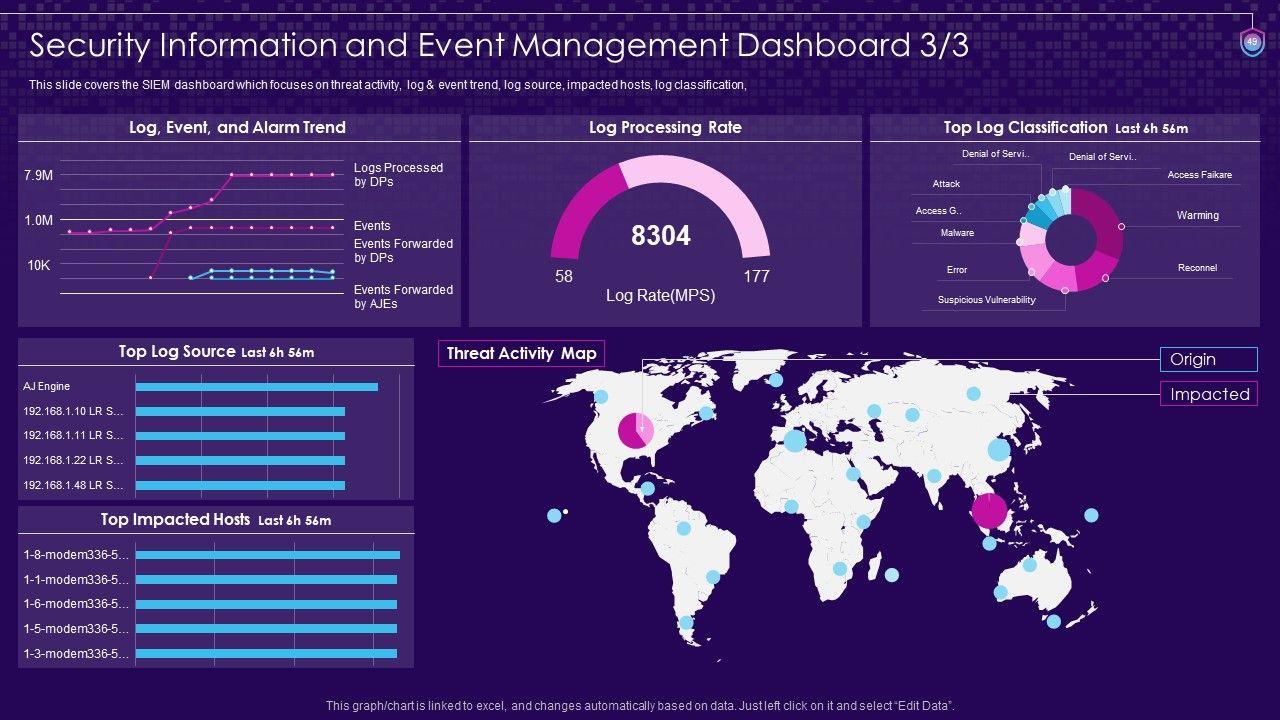
Task: Click the large blue marker over China
Action: pyautogui.click(x=998, y=450)
